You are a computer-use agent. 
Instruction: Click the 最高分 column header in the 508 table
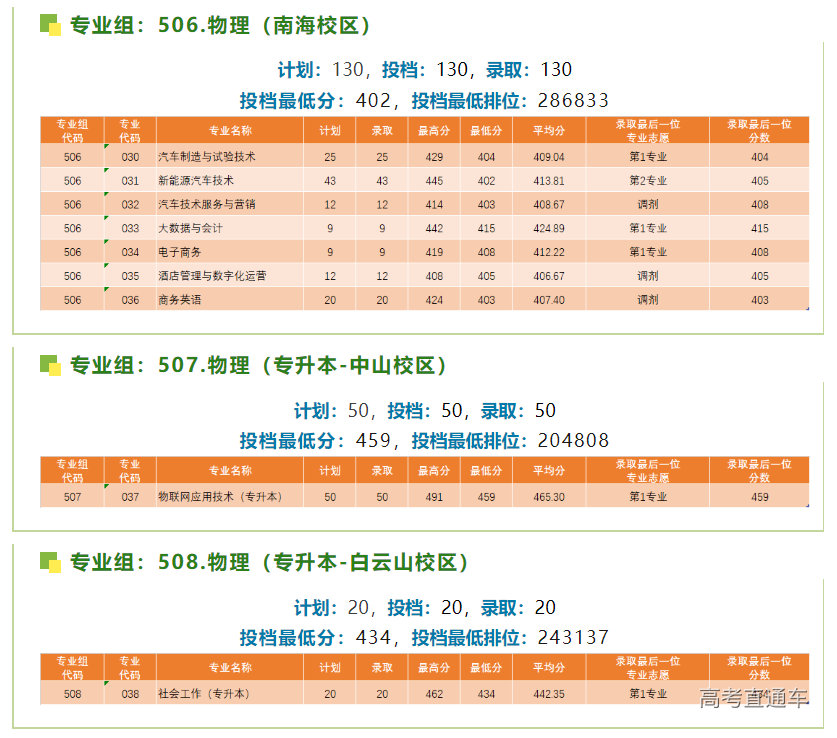434,668
